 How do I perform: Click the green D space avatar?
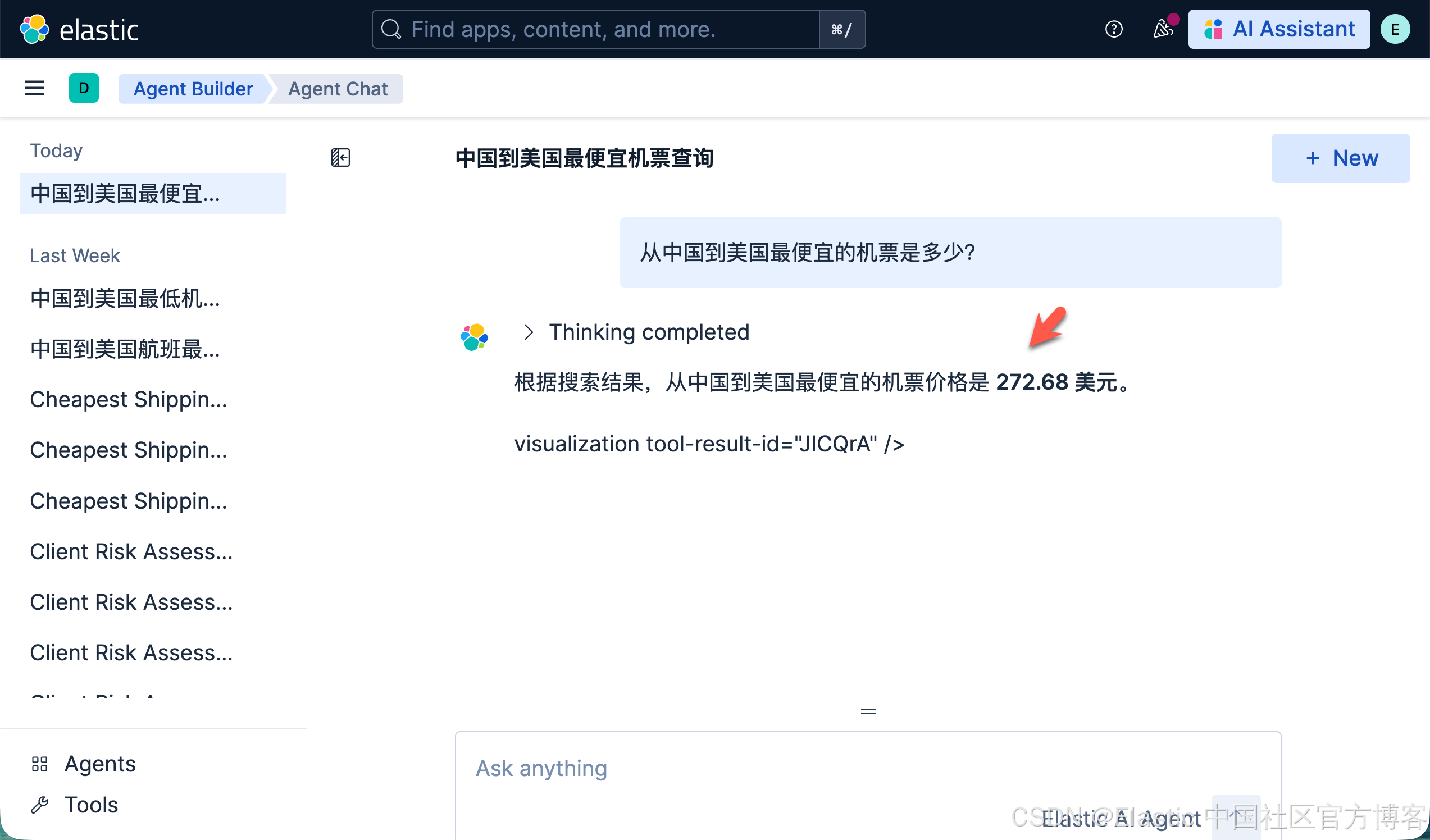[x=84, y=88]
